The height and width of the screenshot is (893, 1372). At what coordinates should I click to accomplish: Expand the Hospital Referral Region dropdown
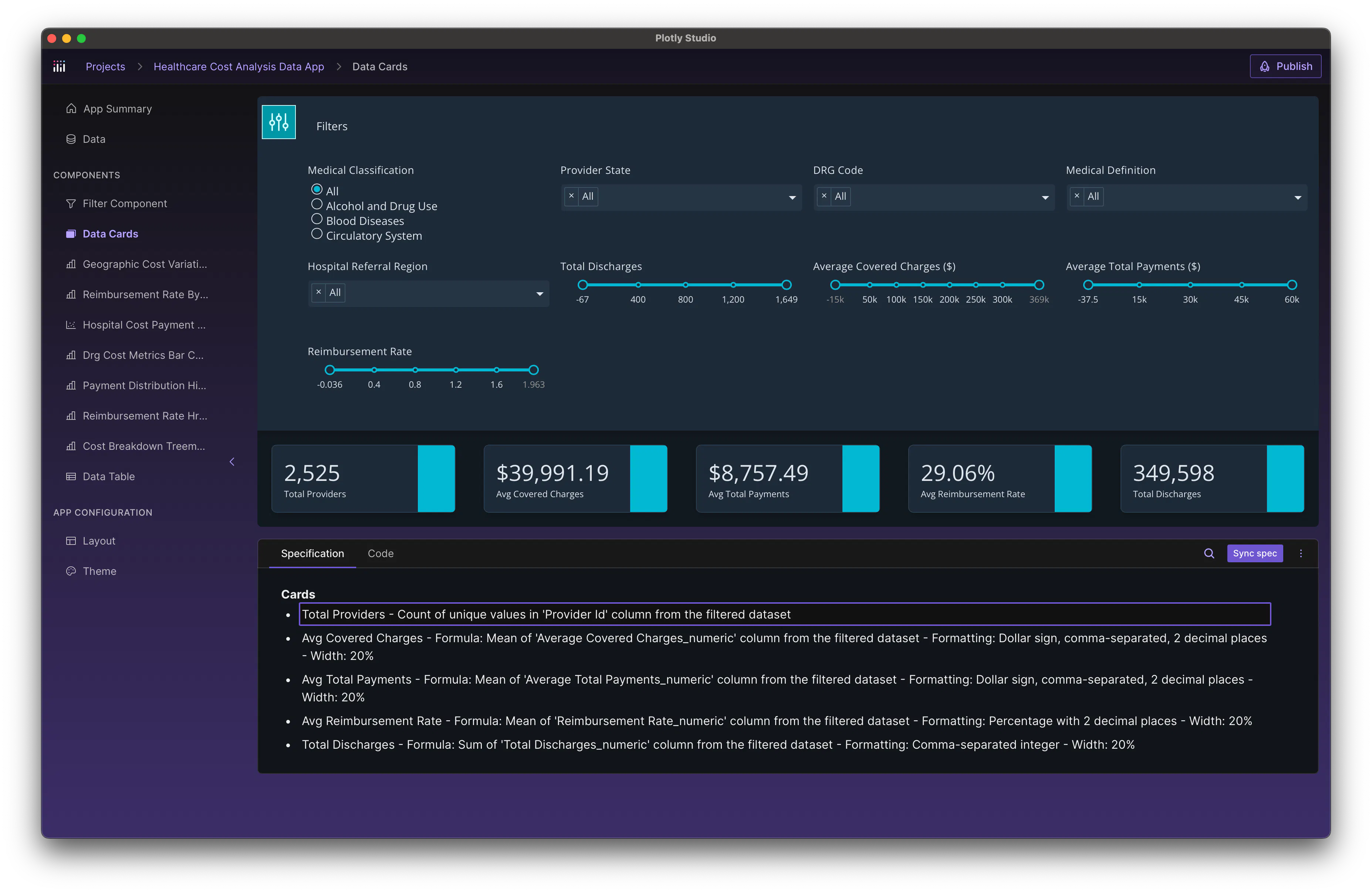(x=540, y=293)
